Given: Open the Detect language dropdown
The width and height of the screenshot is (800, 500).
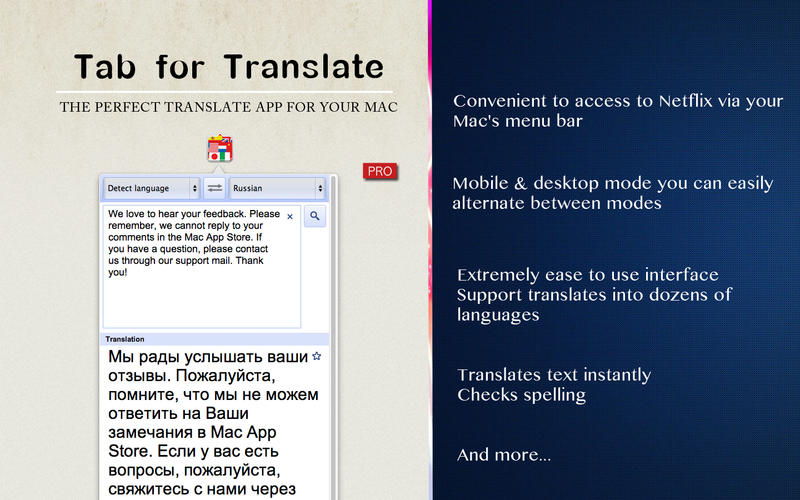Looking at the screenshot, I should coord(152,188).
